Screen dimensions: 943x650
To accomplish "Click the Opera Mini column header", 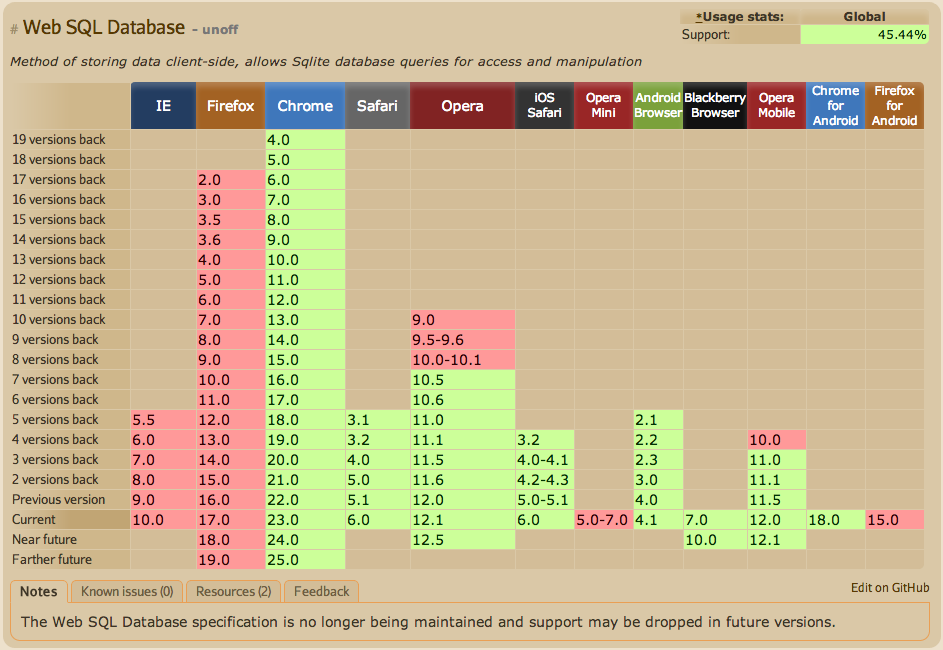I will coord(603,105).
